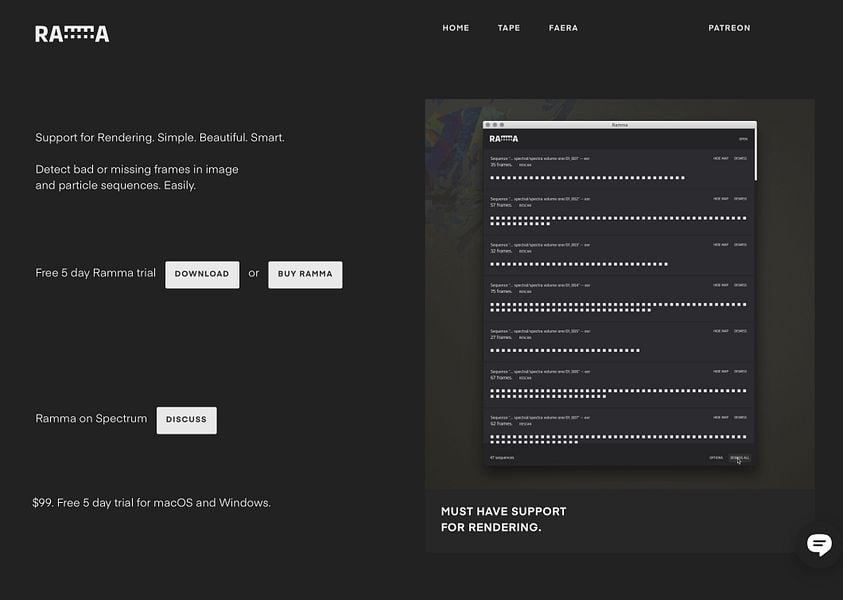The image size is (843, 600).
Task: Click the '47 sequences' status text
Action: 502,458
